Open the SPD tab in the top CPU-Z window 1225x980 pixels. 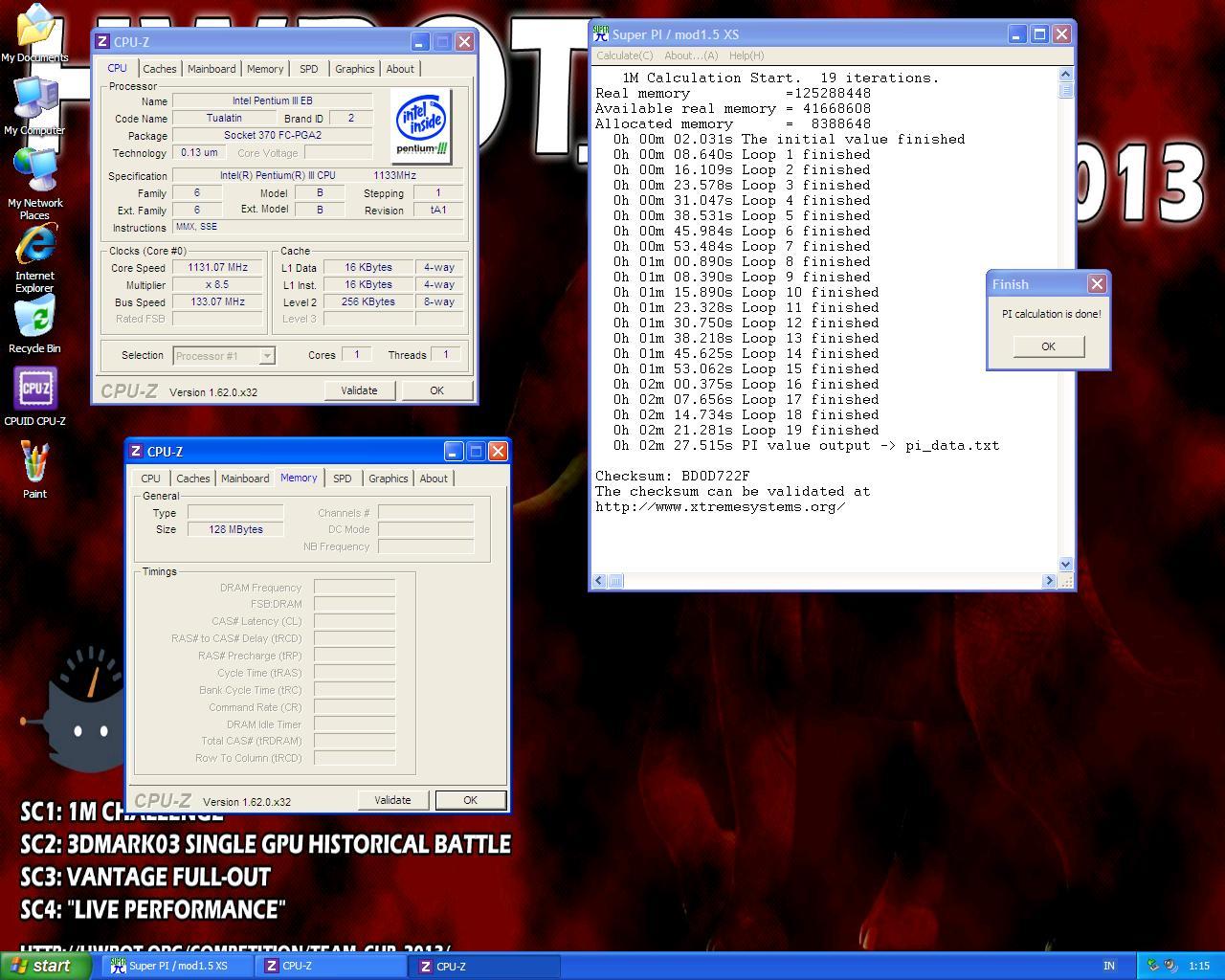pos(308,69)
